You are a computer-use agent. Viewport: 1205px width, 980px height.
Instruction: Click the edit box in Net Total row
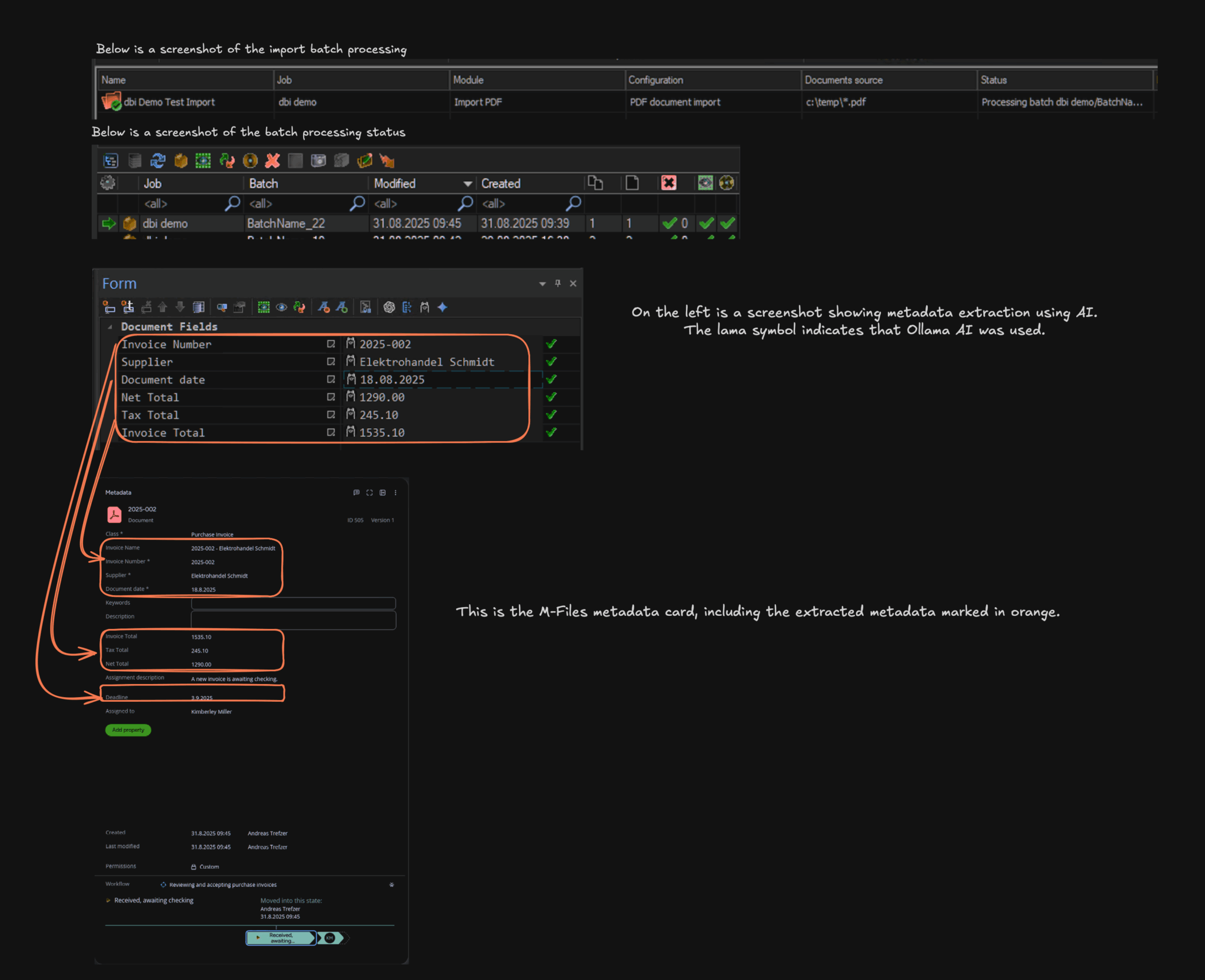(x=331, y=397)
